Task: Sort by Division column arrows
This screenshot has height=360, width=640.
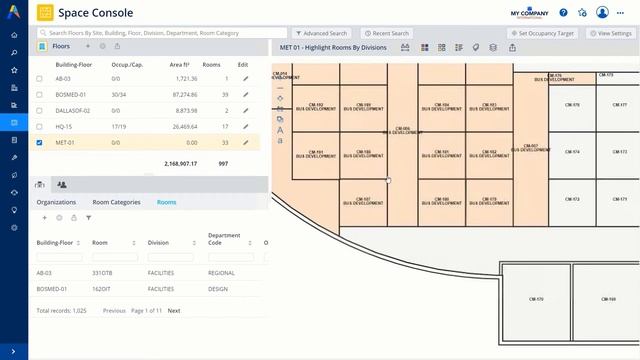Action: pos(194,243)
